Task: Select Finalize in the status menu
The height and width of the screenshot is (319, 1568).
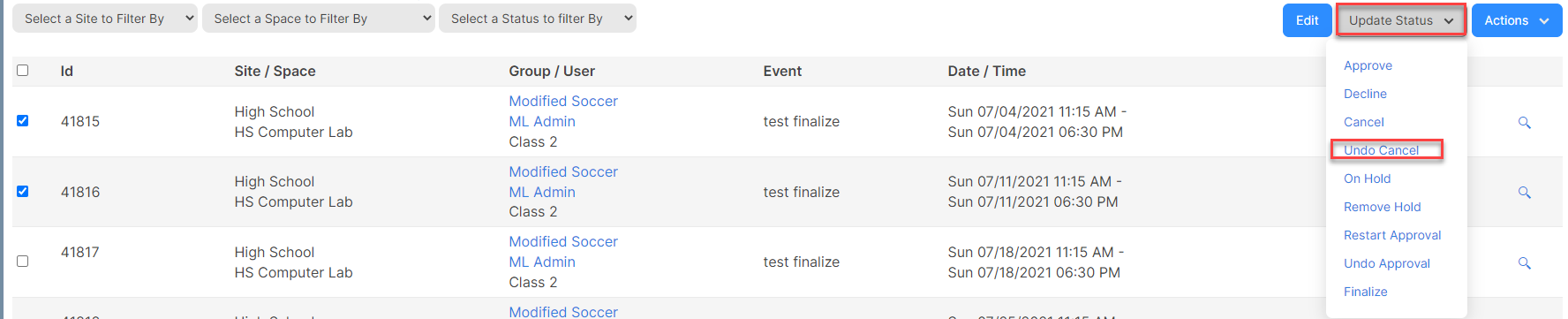Action: coord(1366,292)
